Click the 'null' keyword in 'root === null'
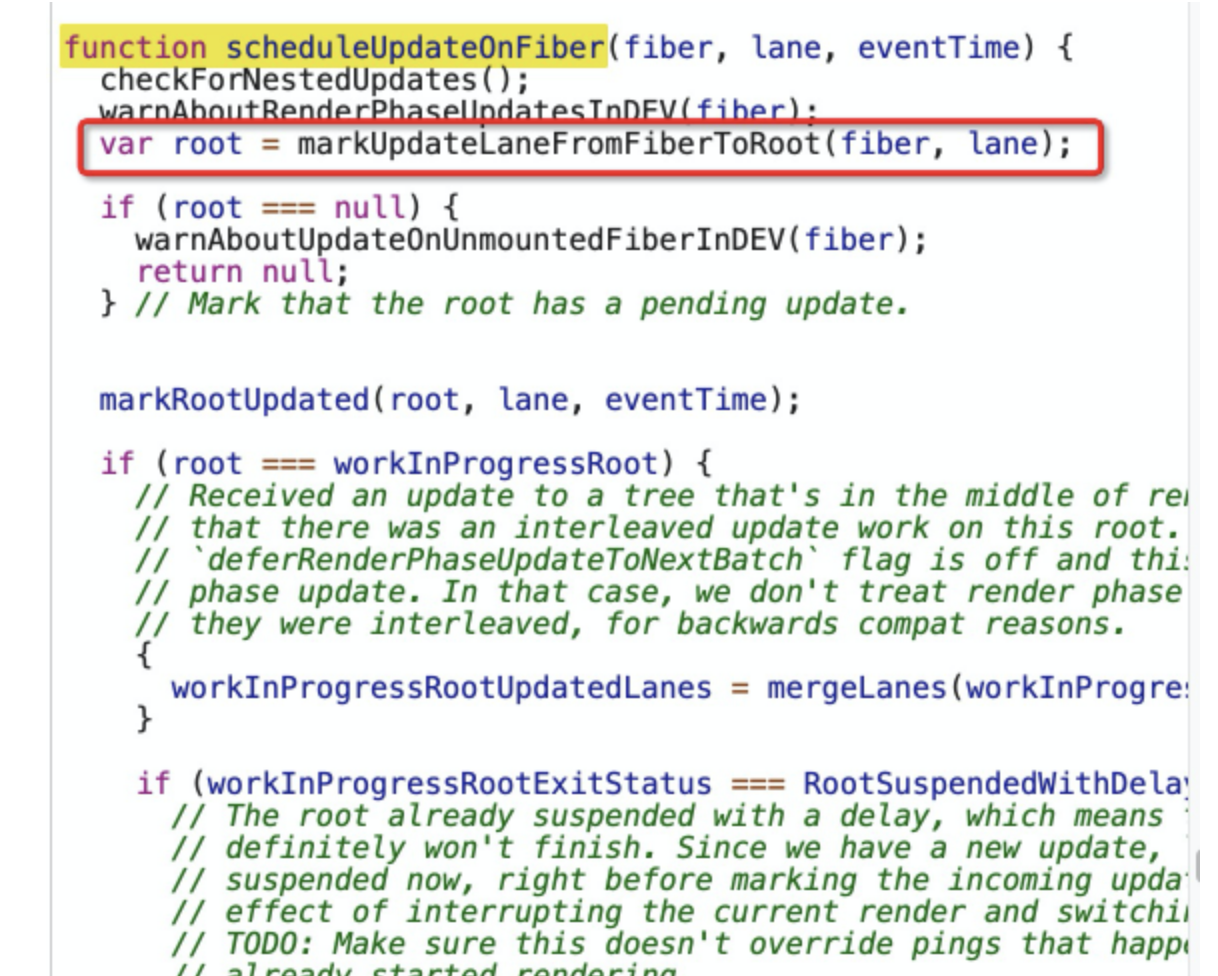Image resolution: width=1218 pixels, height=976 pixels. pyautogui.click(x=368, y=208)
